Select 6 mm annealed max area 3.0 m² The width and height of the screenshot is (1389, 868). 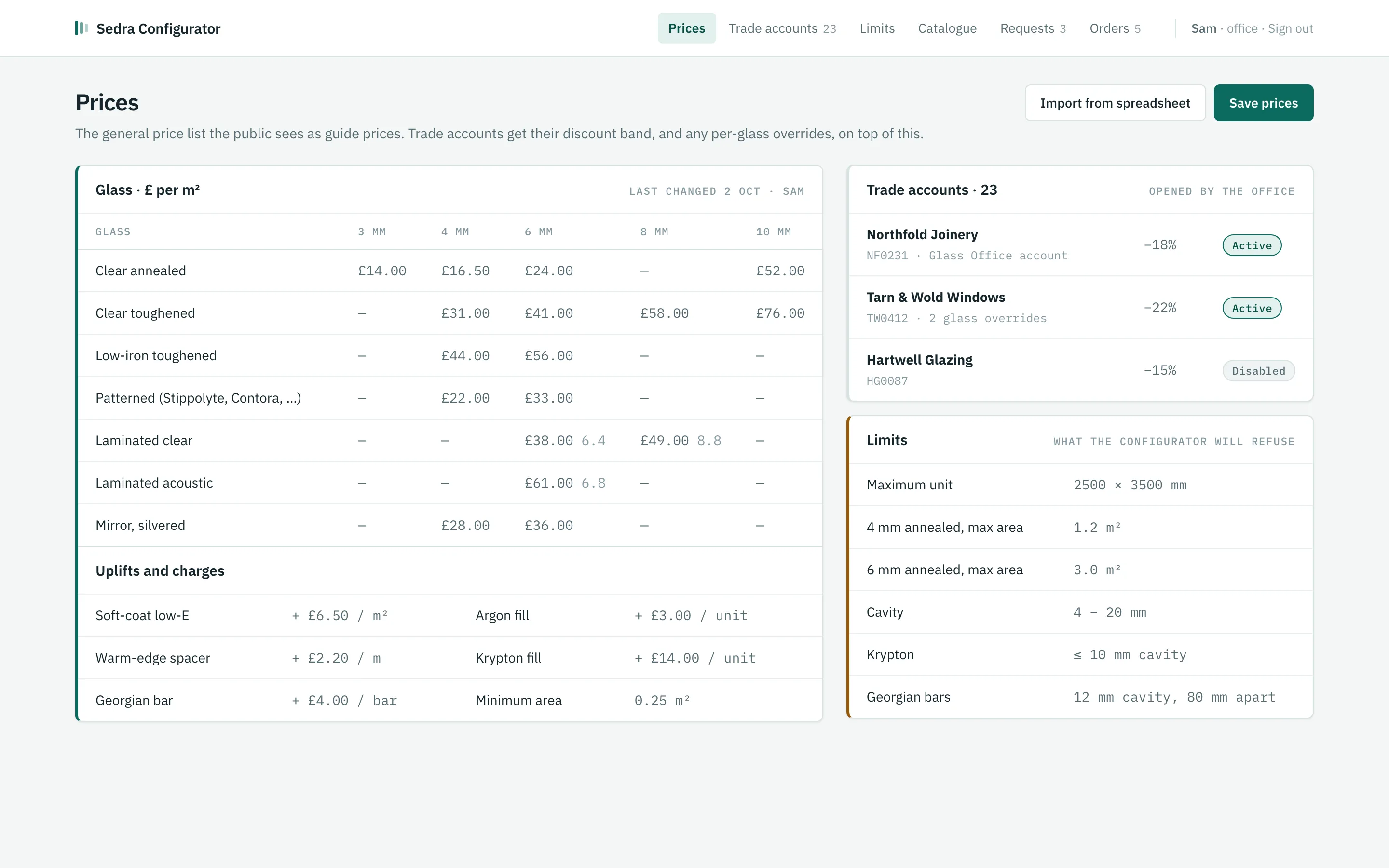click(x=1097, y=570)
